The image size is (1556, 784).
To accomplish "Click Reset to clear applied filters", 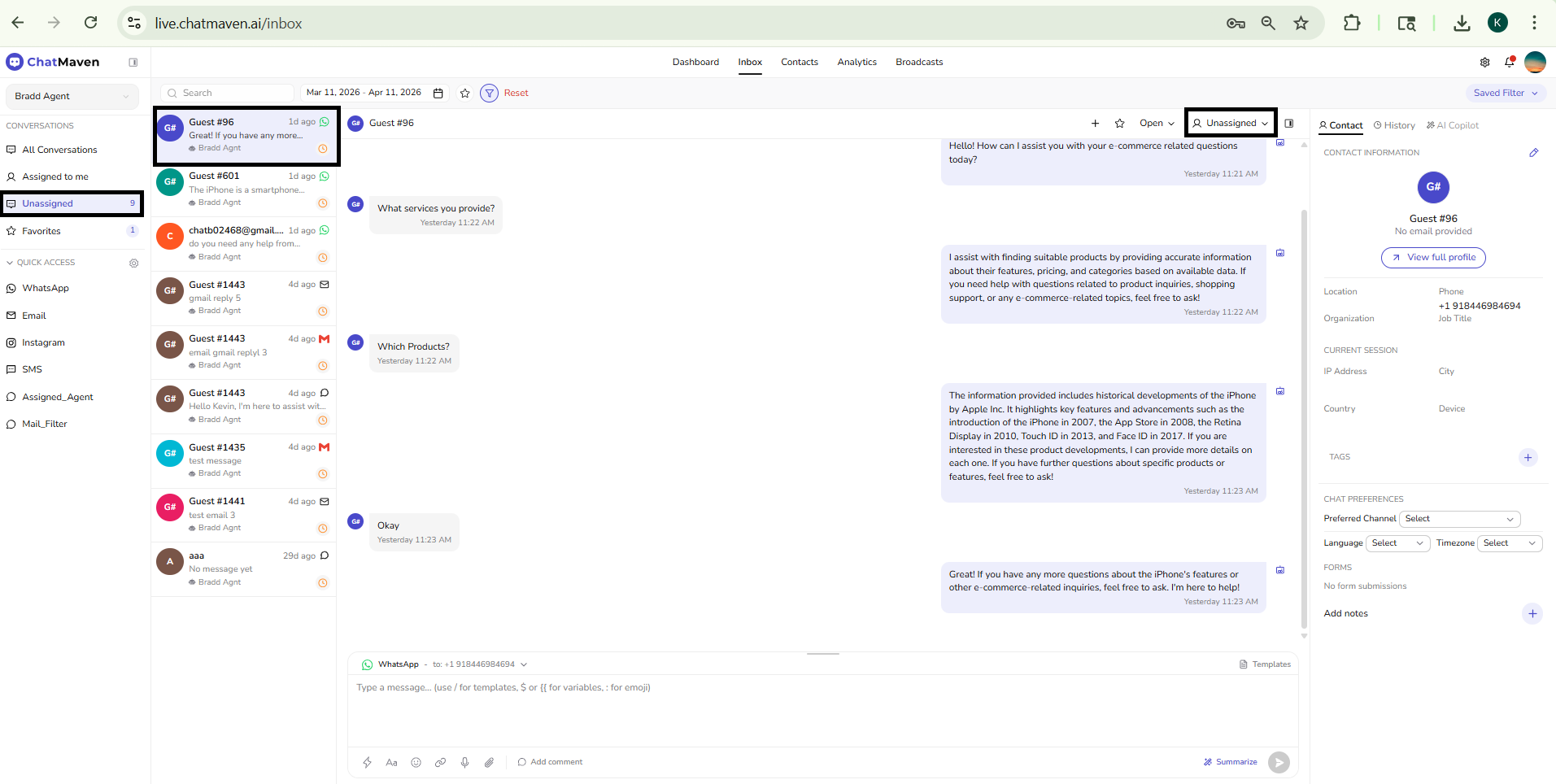I will [516, 93].
